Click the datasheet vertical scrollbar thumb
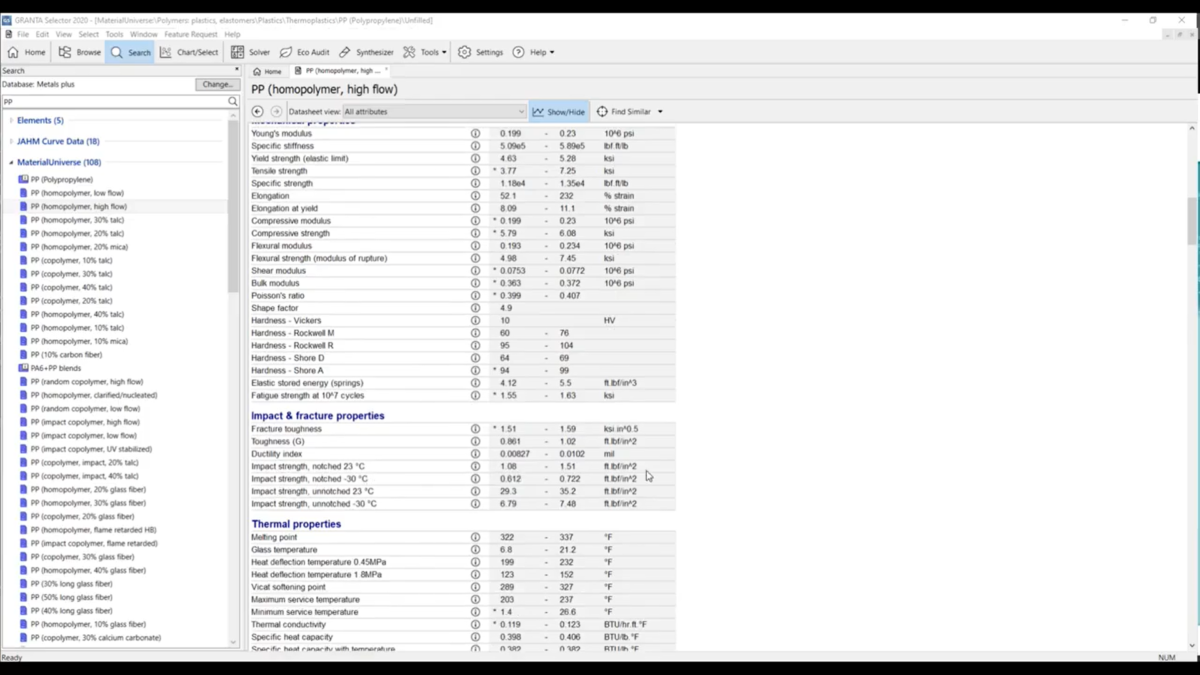The height and width of the screenshot is (675, 1200). (x=1192, y=221)
